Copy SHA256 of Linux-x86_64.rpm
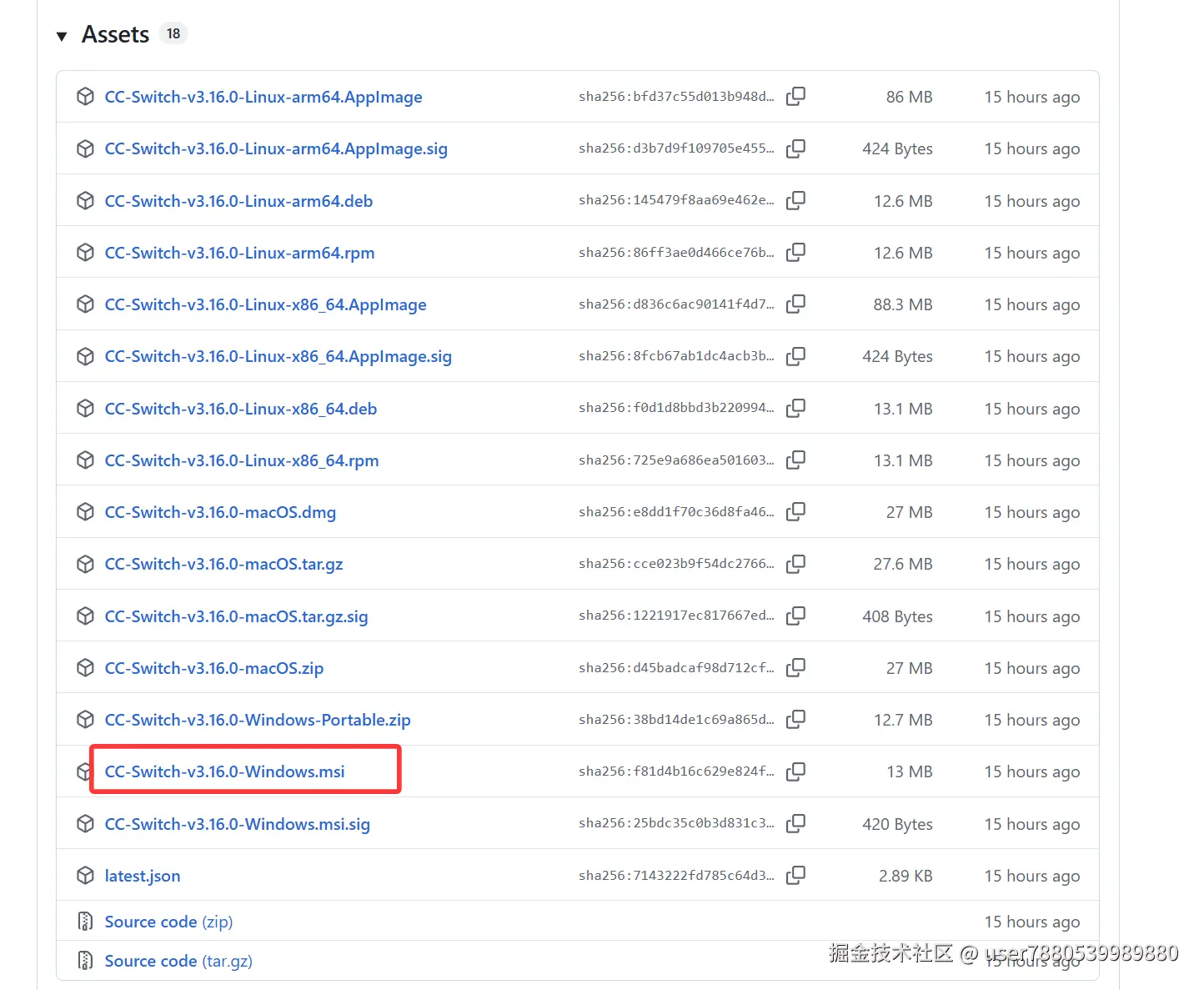Screen dimensions: 1204x990 (x=796, y=460)
